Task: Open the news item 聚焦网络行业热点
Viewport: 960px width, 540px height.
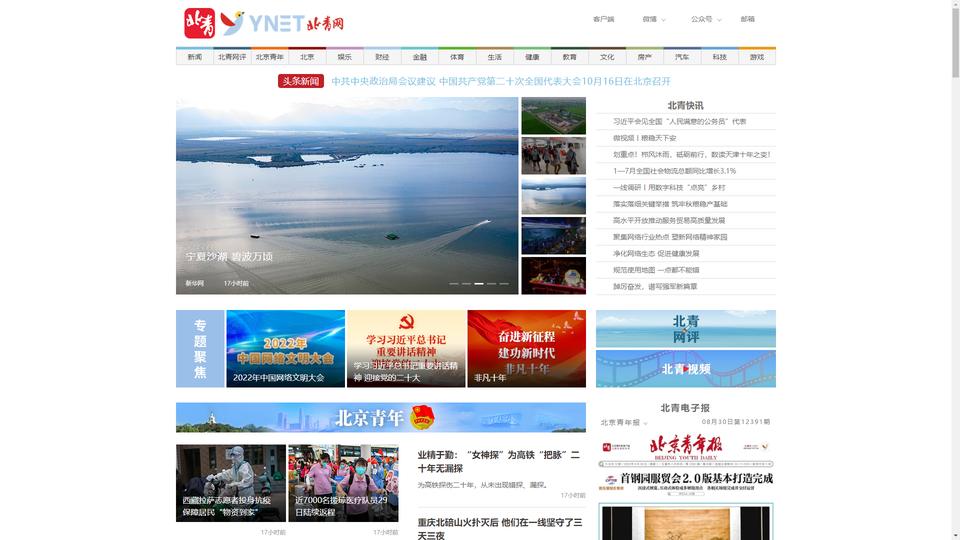Action: (x=670, y=237)
